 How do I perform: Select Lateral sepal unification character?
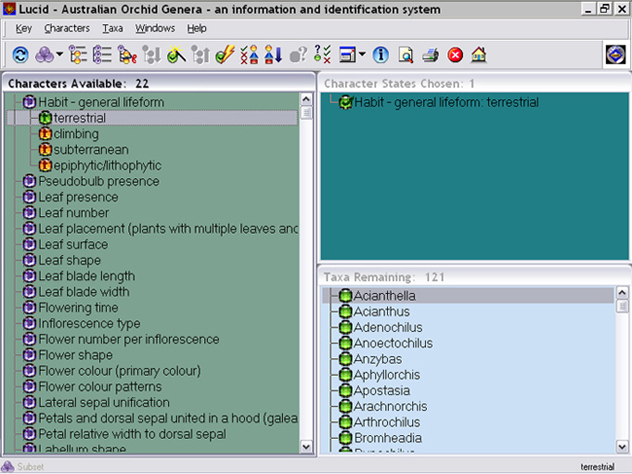(x=104, y=402)
